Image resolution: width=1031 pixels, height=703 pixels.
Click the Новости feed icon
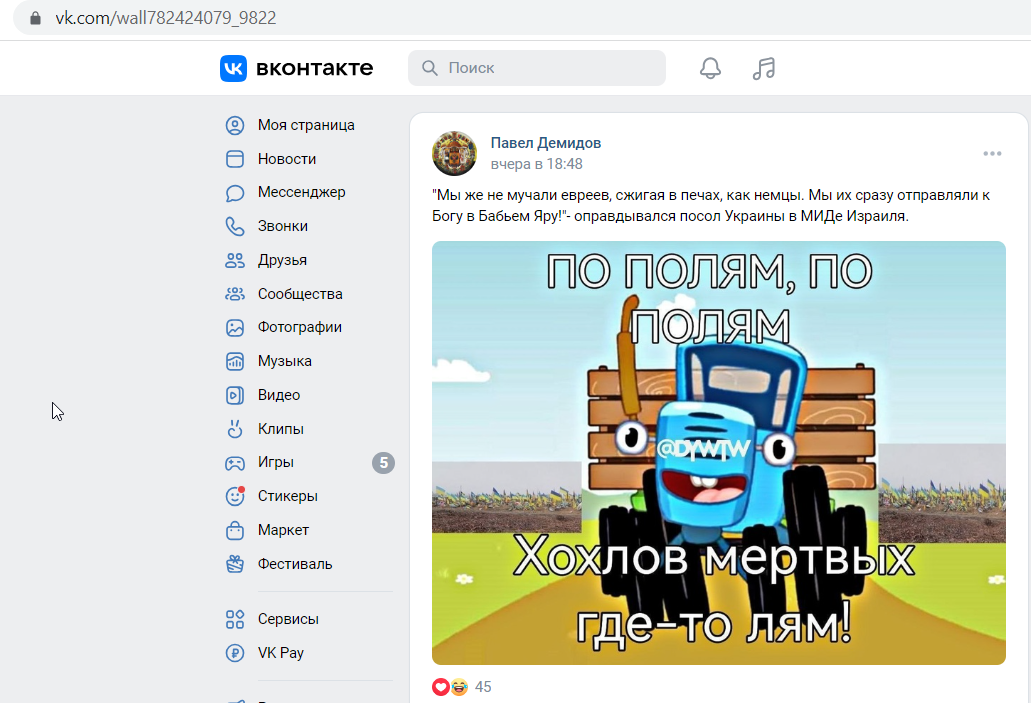tap(235, 159)
